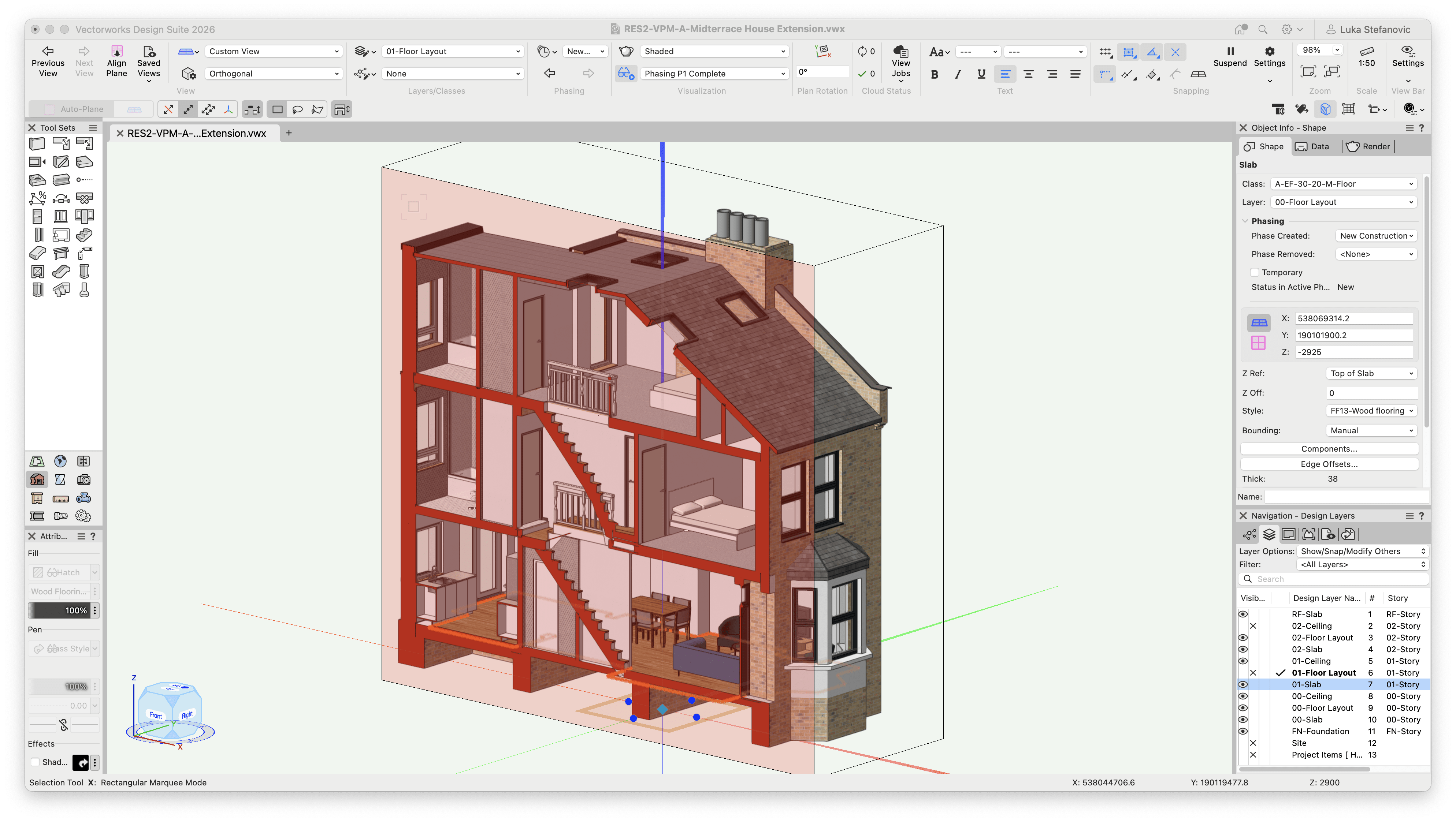Click the Edge Offsets... button

(x=1329, y=464)
